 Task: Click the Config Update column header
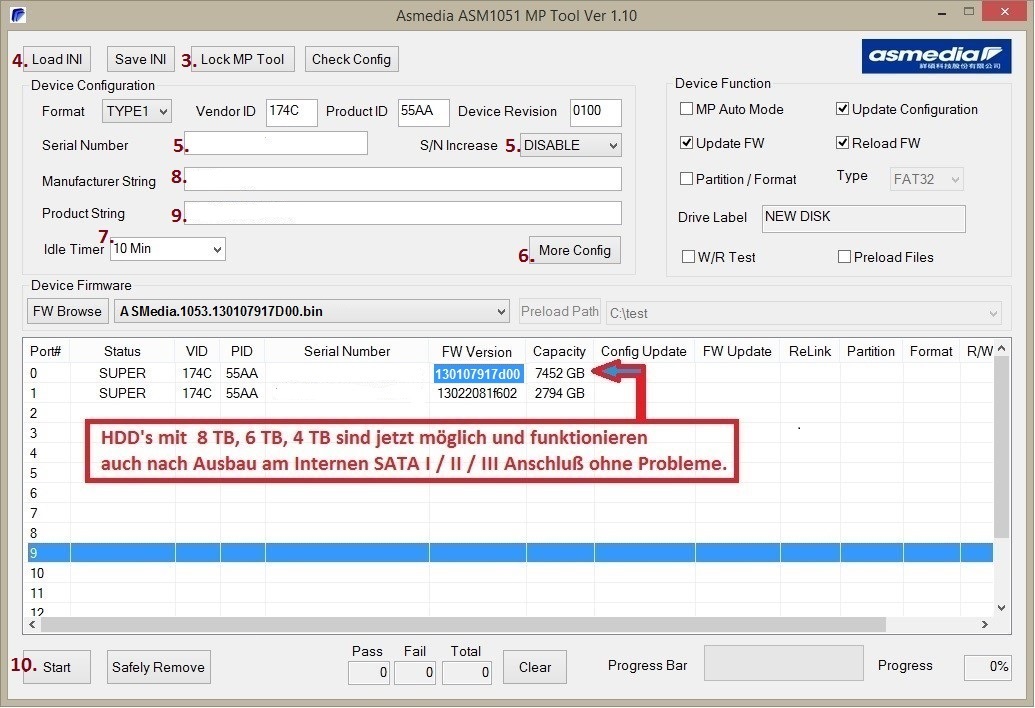[644, 351]
